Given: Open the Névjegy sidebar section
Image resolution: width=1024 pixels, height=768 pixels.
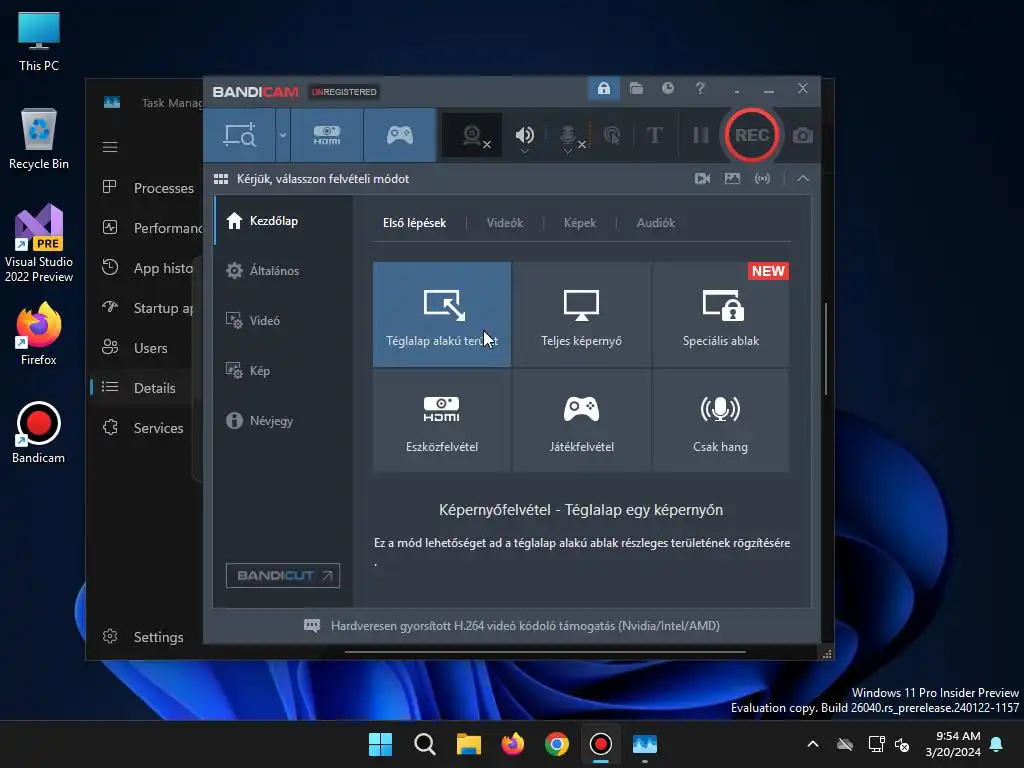Looking at the screenshot, I should point(283,421).
